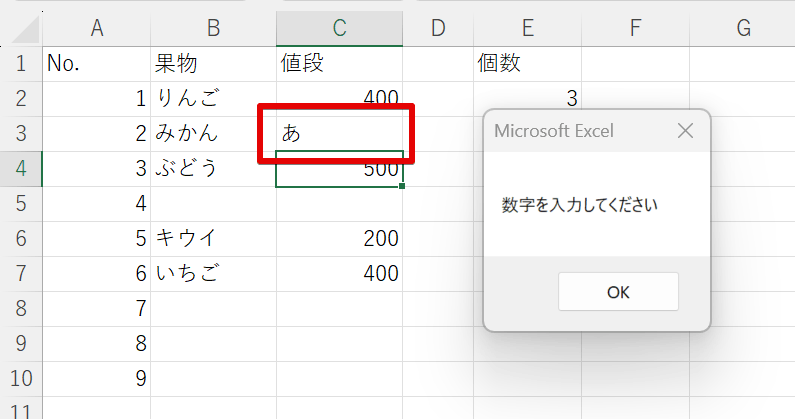Select the みかん cell
The width and height of the screenshot is (795, 419).
tap(213, 134)
